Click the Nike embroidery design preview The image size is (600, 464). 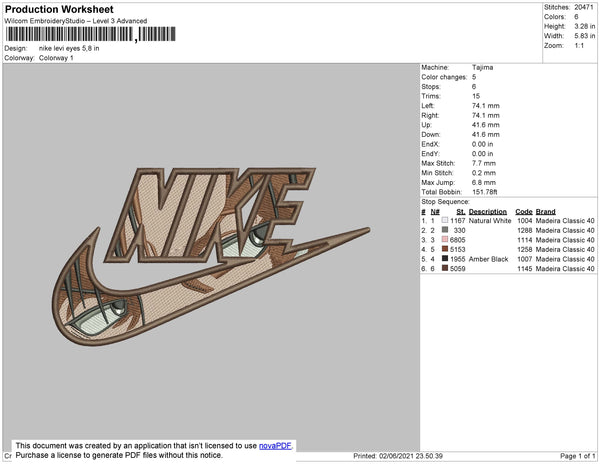click(211, 256)
